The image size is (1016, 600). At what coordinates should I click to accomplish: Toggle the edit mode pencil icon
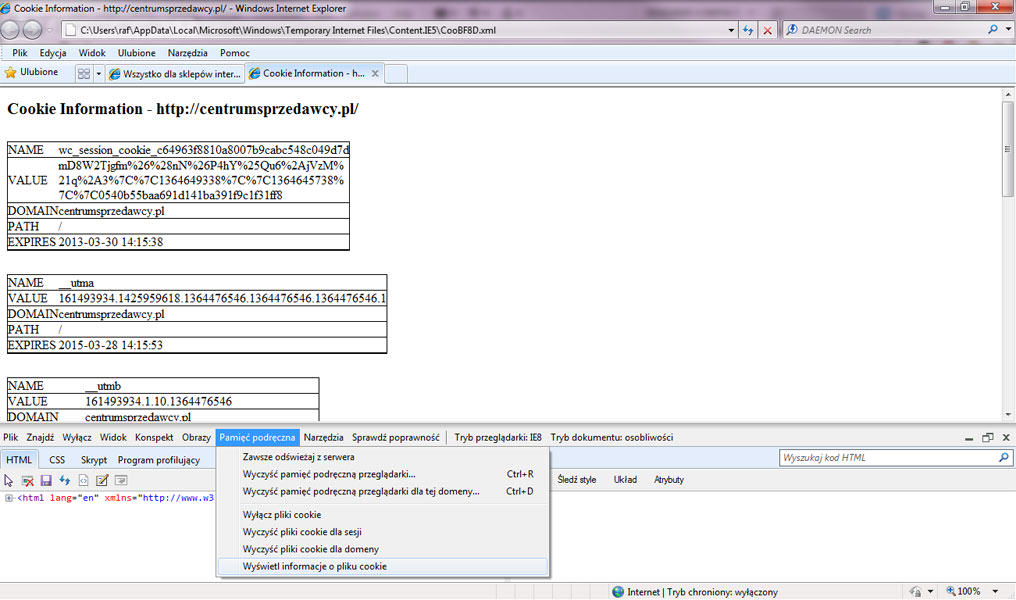(x=102, y=480)
